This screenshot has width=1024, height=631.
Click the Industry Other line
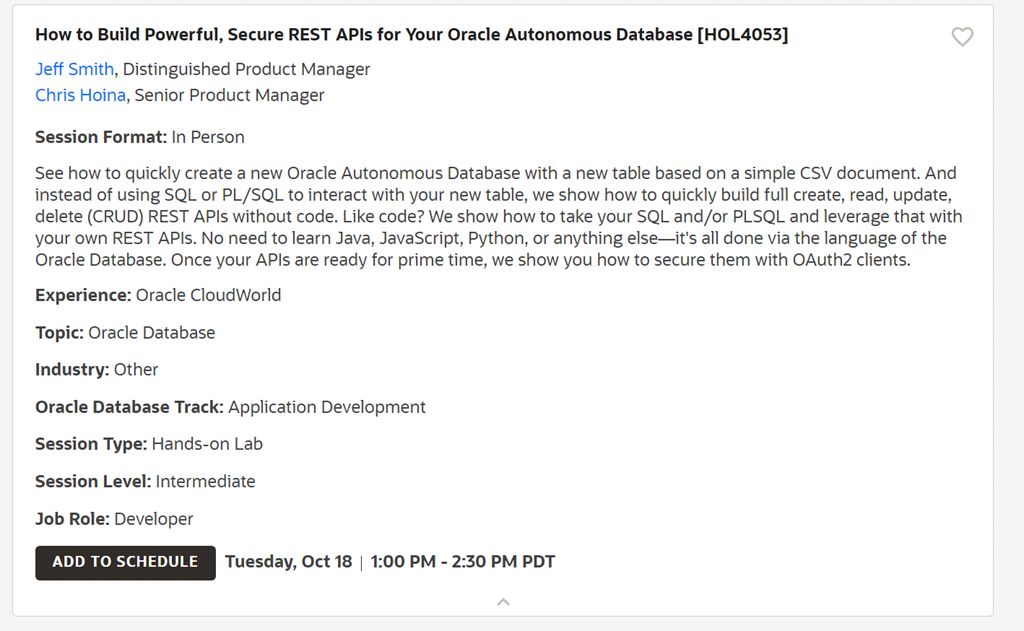[97, 369]
